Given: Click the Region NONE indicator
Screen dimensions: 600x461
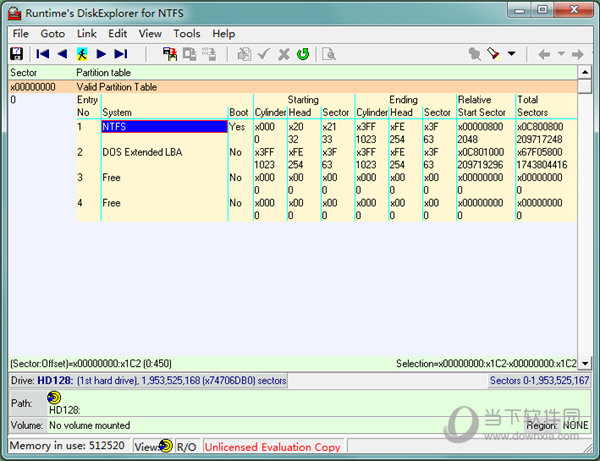Looking at the screenshot, I should (x=558, y=425).
